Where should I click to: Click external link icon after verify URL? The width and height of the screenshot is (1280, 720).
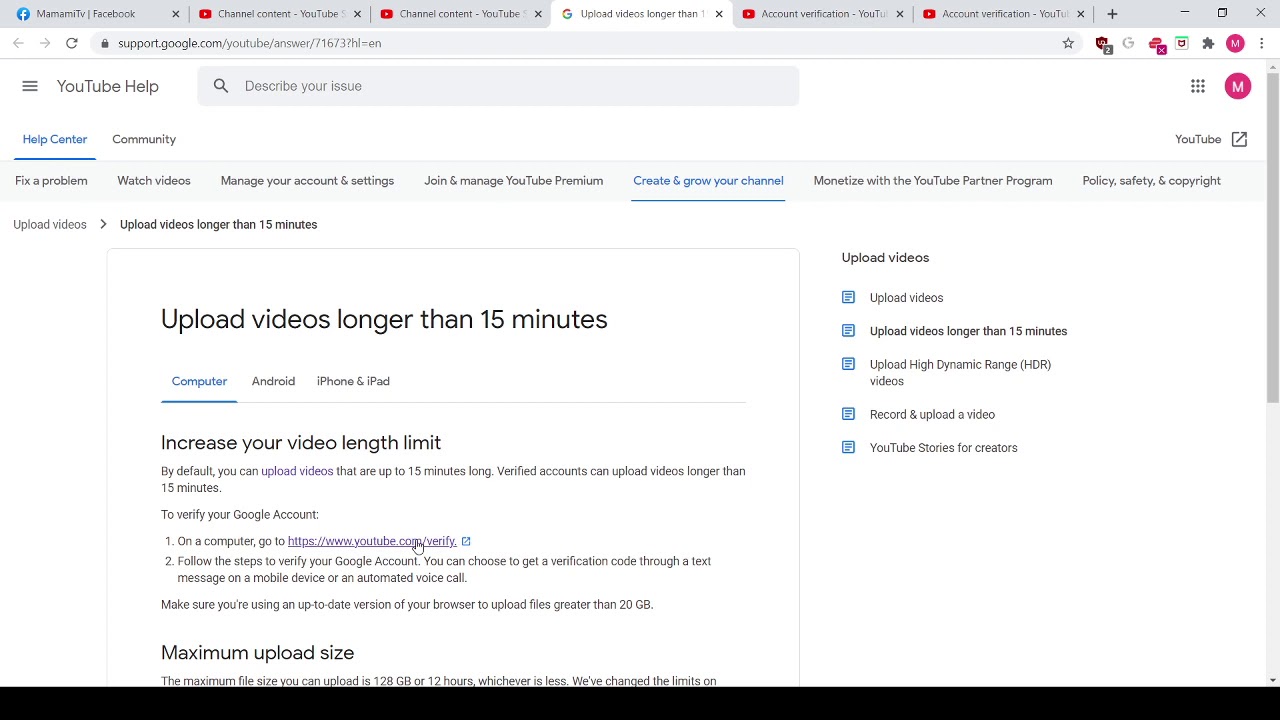(x=466, y=541)
